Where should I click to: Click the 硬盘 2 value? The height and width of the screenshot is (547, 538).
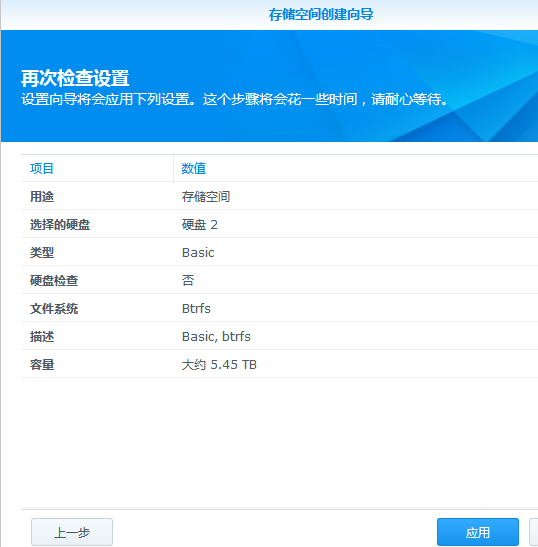click(x=200, y=224)
